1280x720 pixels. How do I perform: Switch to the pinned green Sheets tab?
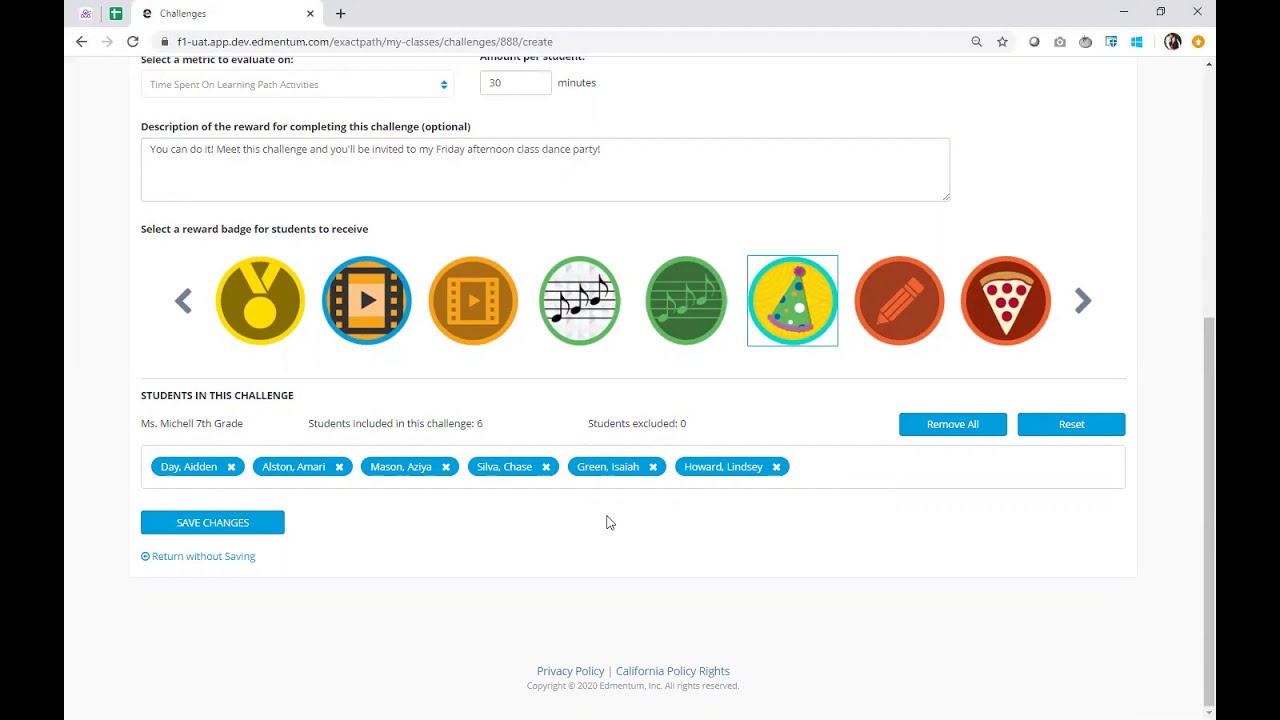click(116, 14)
